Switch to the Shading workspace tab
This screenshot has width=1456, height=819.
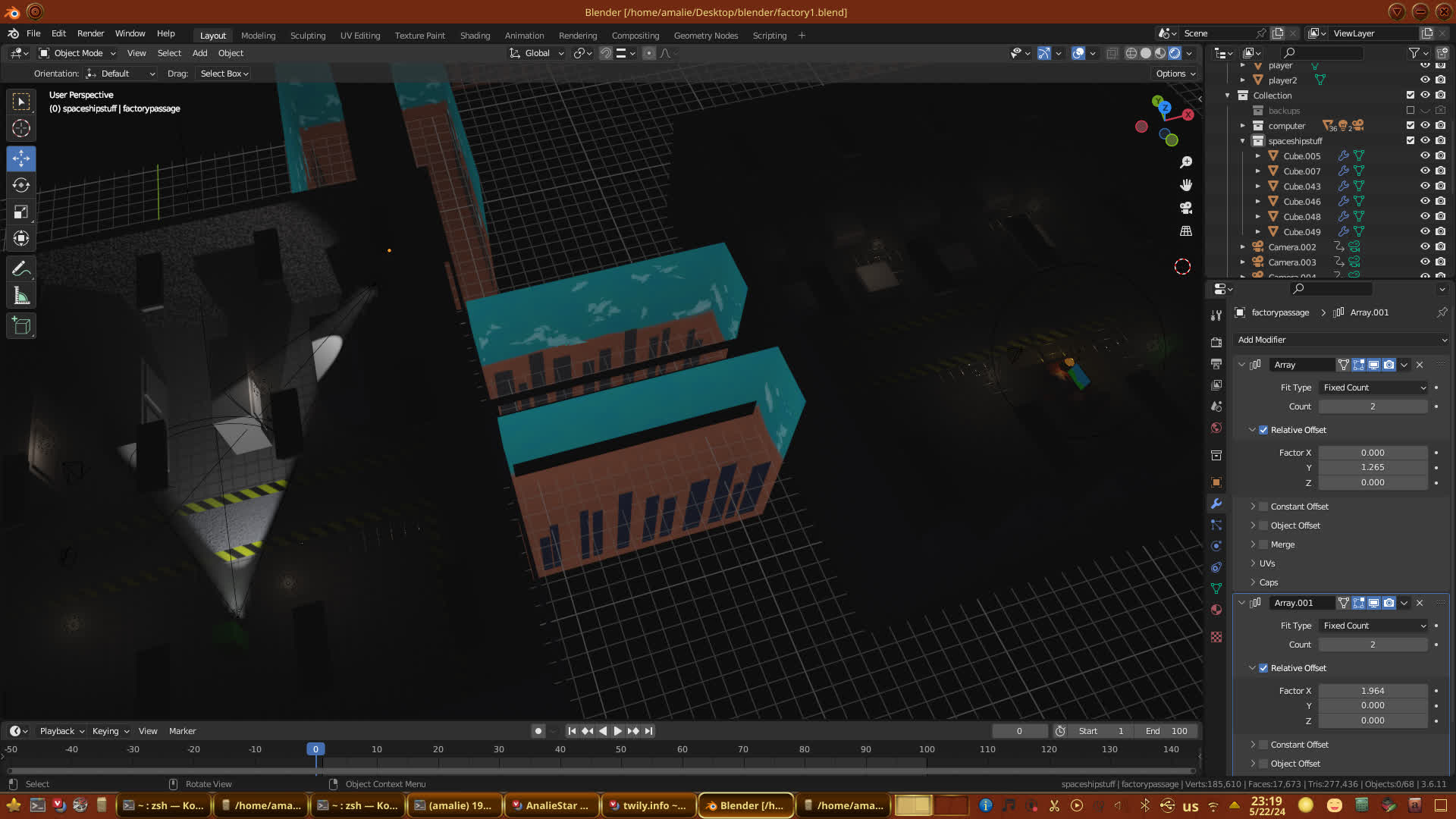click(x=475, y=36)
